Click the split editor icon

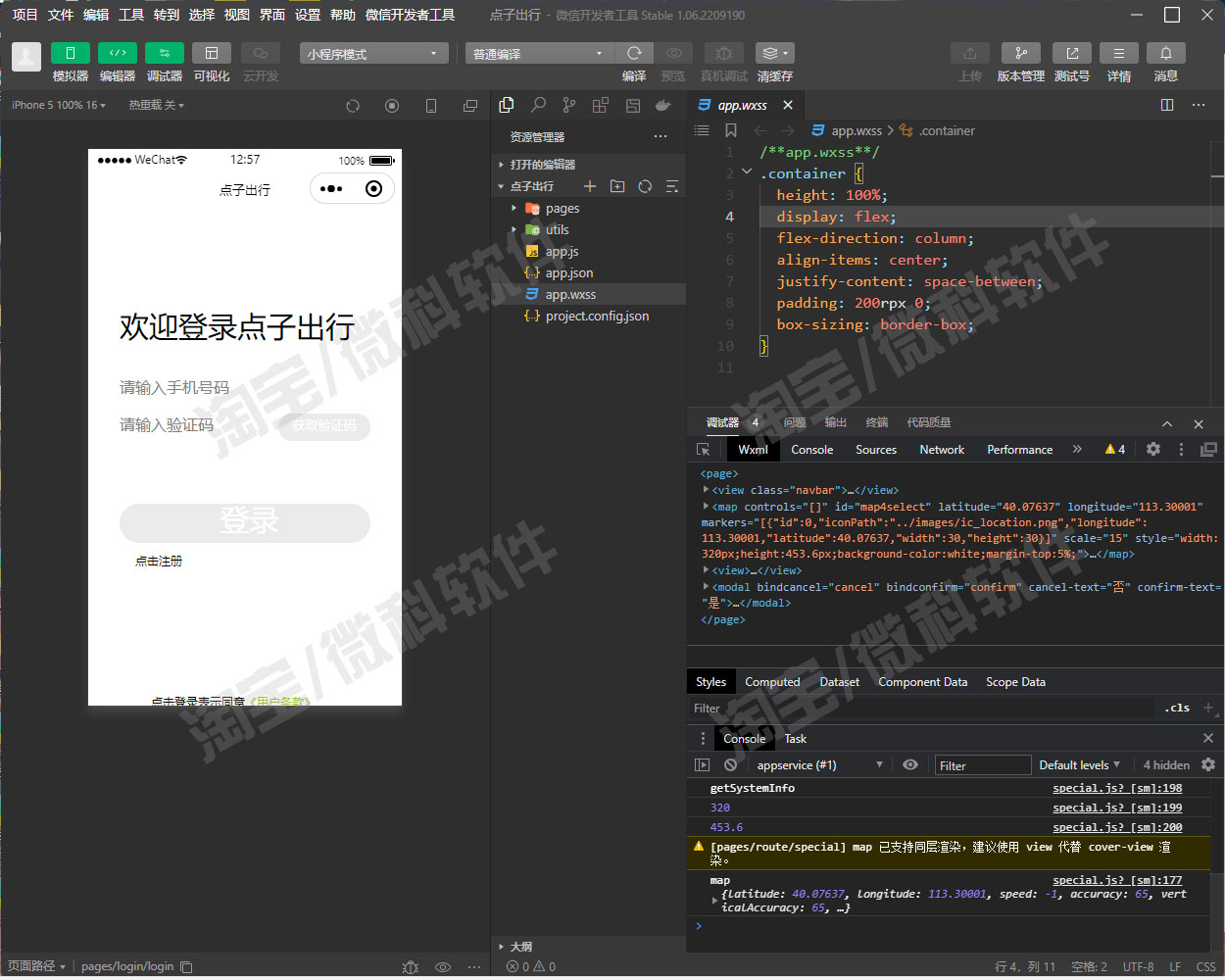[x=1167, y=105]
